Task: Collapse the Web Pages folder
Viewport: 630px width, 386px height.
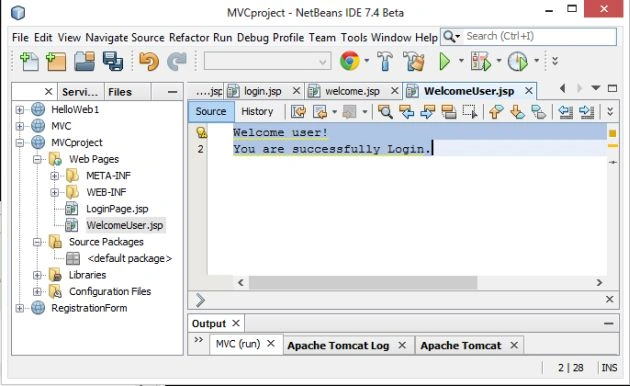Action: (x=37, y=159)
